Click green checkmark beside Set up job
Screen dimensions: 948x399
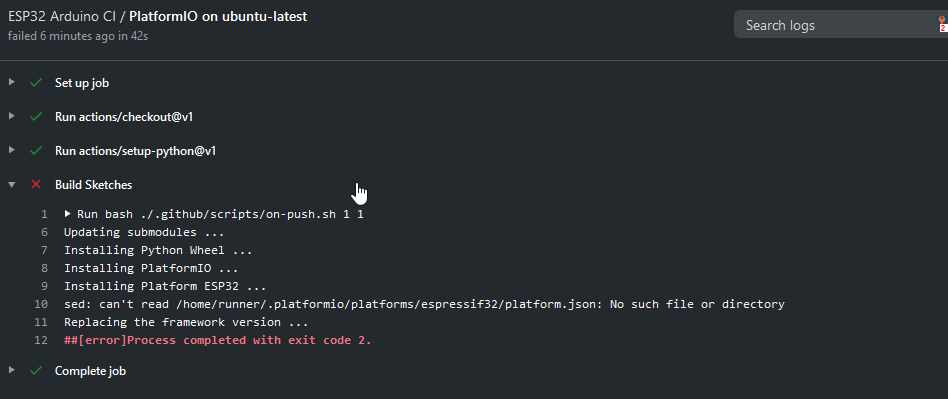[x=36, y=83]
